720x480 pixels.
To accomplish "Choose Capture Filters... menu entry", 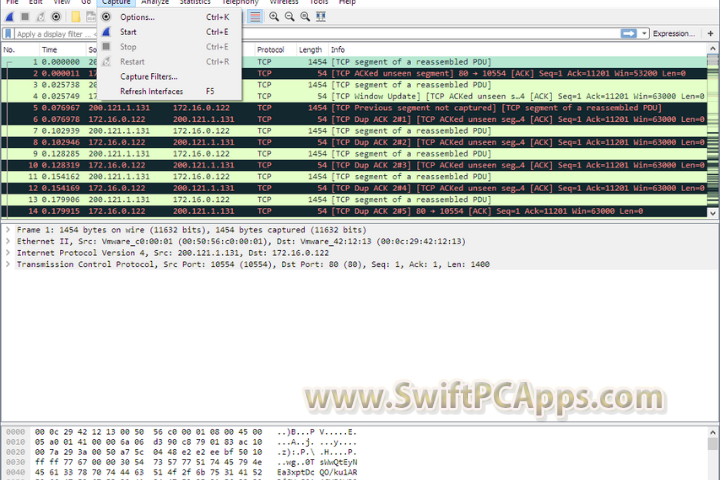I will [x=169, y=76].
